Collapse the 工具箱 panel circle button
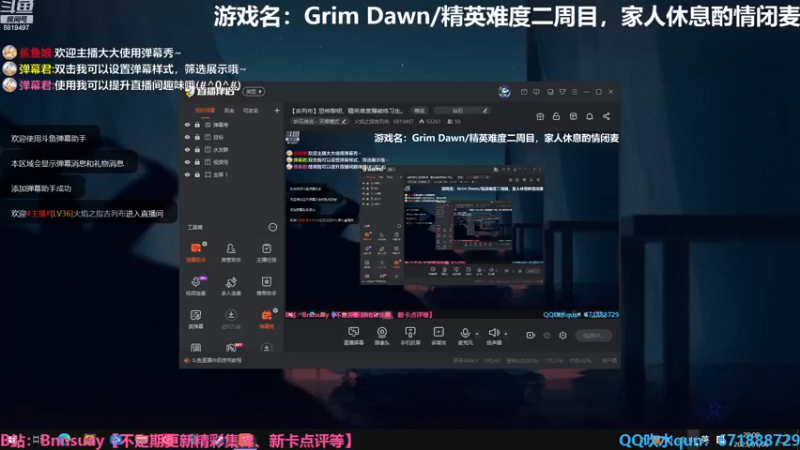The image size is (800, 450). tap(273, 227)
